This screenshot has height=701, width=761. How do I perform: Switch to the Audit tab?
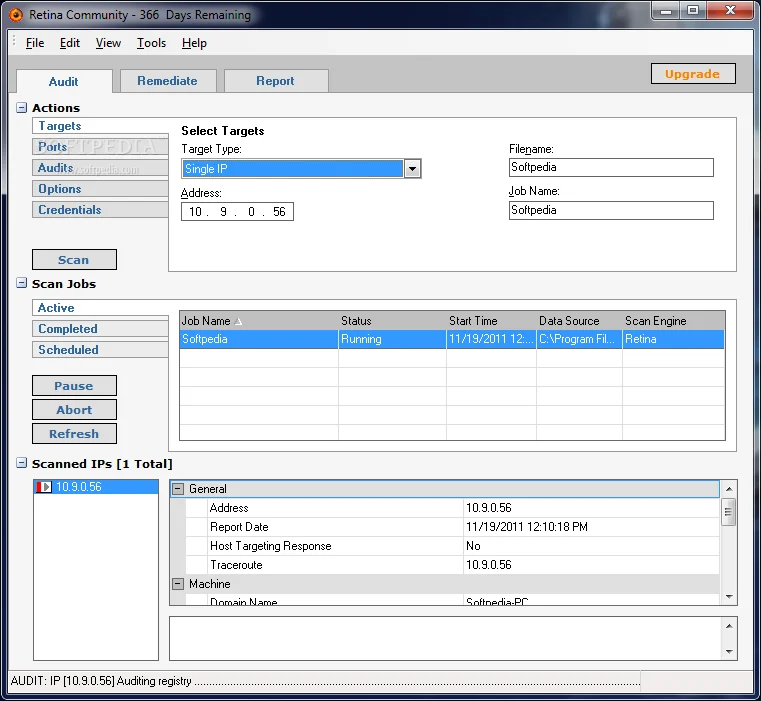point(64,82)
